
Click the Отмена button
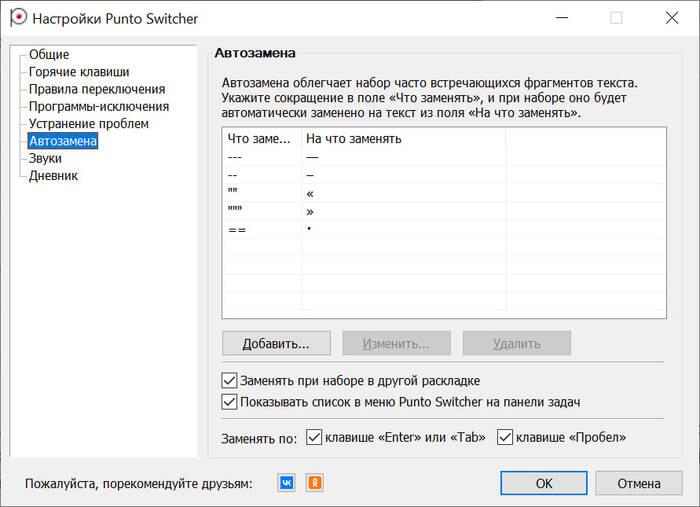pyautogui.click(x=638, y=483)
